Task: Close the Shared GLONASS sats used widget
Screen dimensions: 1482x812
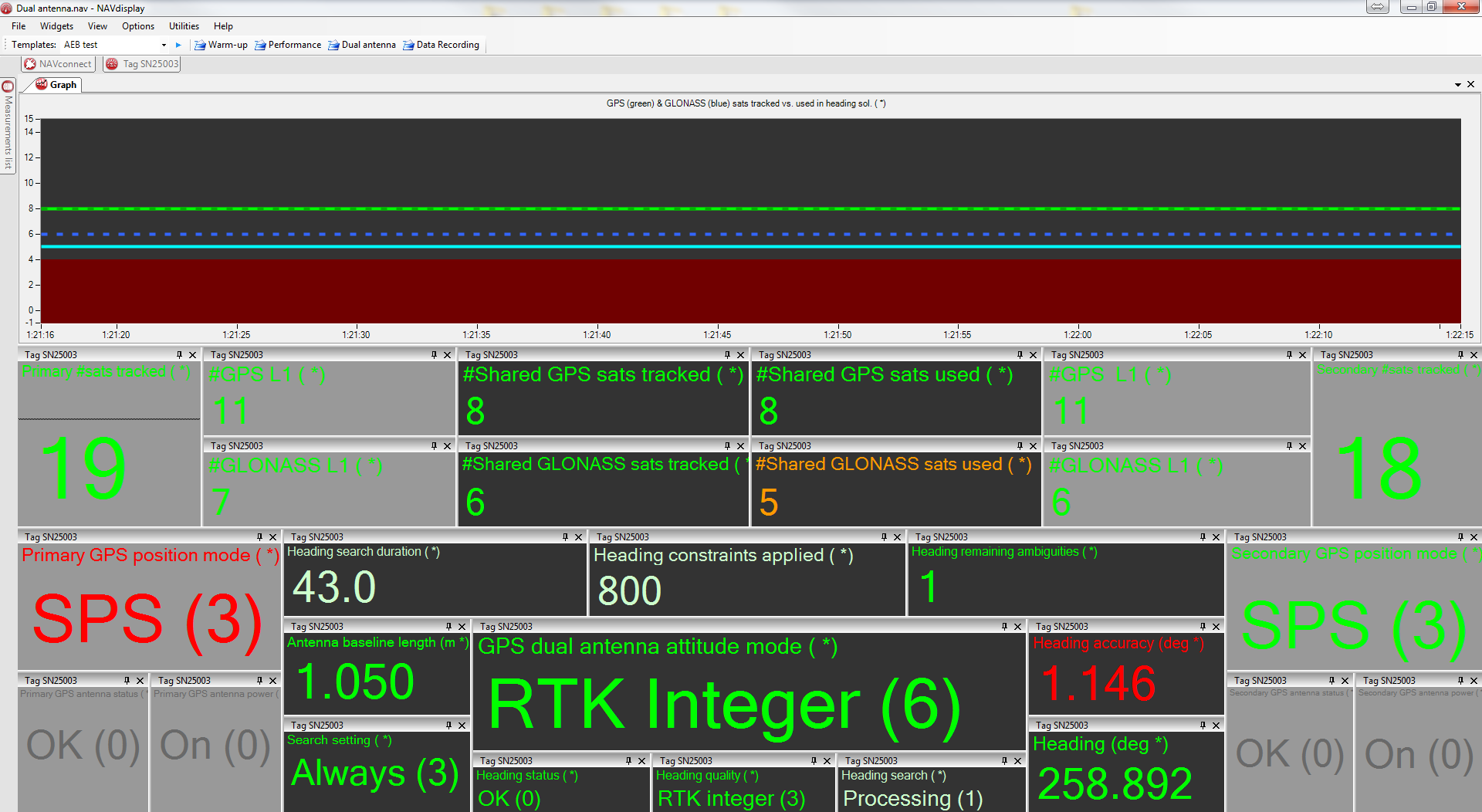Action: 1033,446
